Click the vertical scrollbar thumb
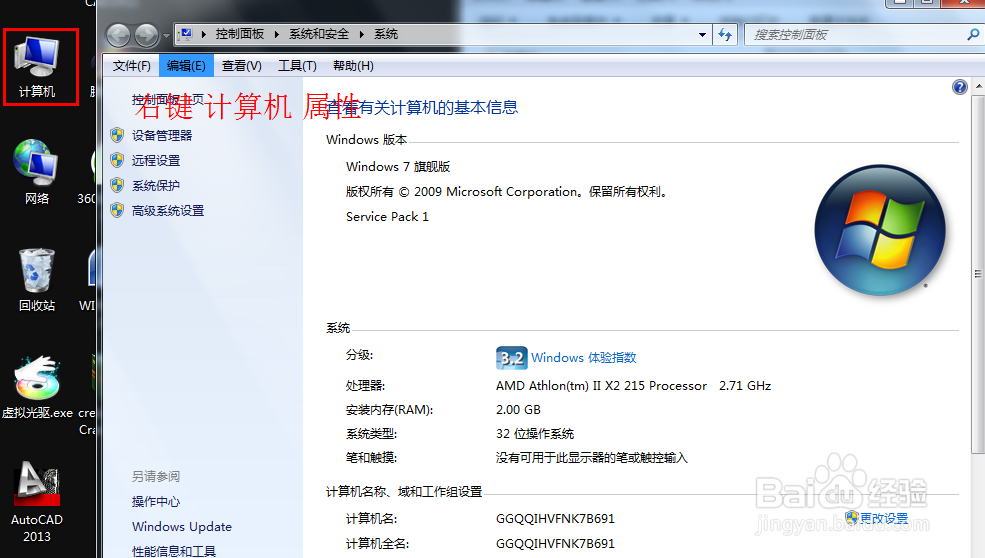 point(978,274)
